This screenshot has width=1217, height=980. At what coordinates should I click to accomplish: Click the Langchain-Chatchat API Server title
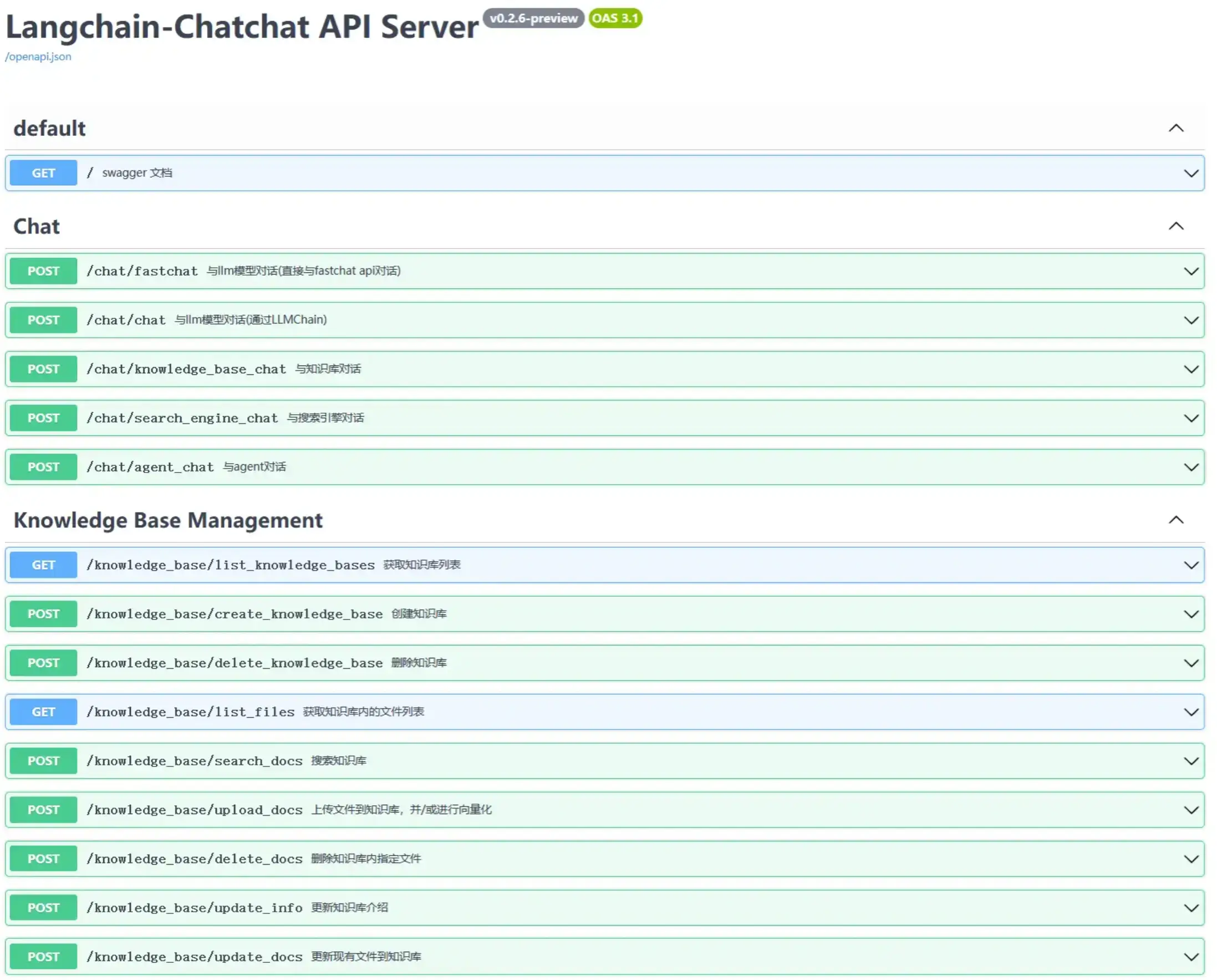click(242, 27)
